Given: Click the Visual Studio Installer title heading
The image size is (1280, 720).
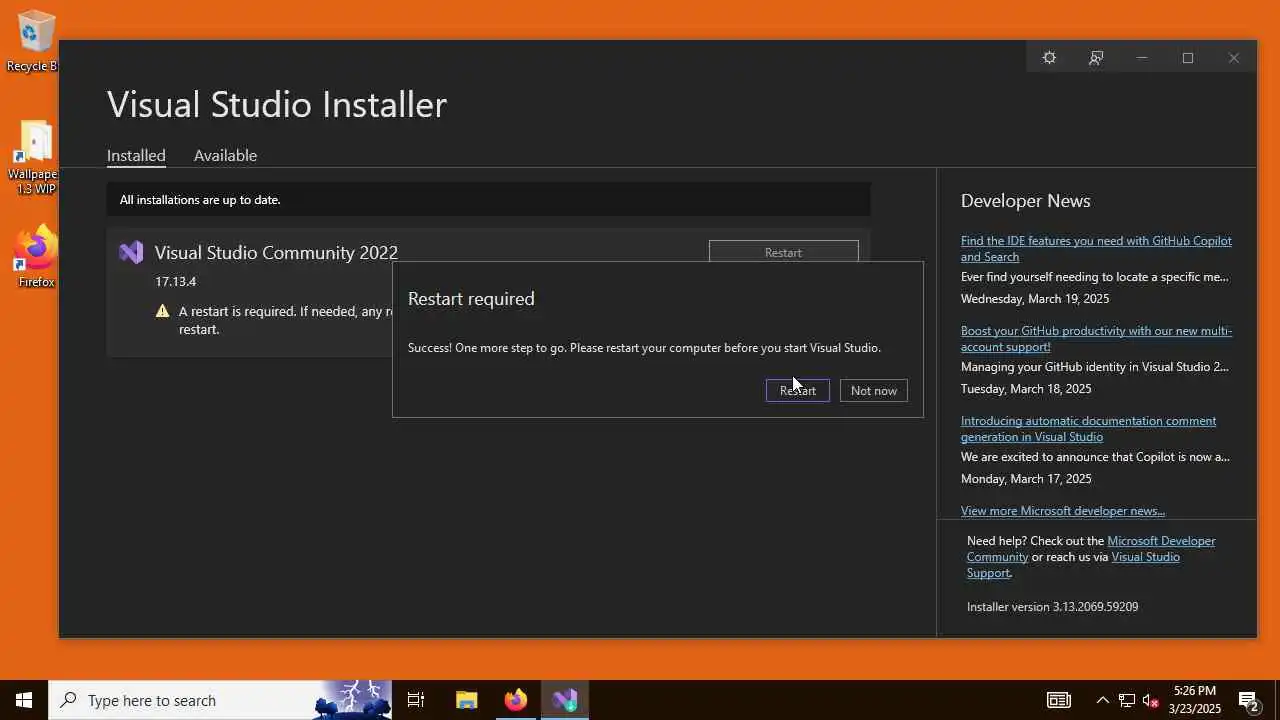Looking at the screenshot, I should 277,104.
